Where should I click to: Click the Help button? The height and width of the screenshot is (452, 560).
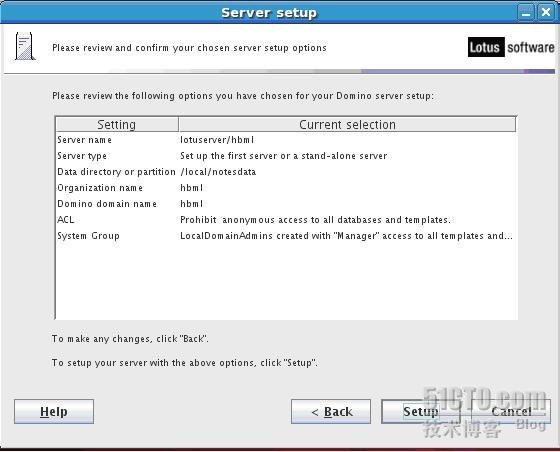[x=54, y=411]
